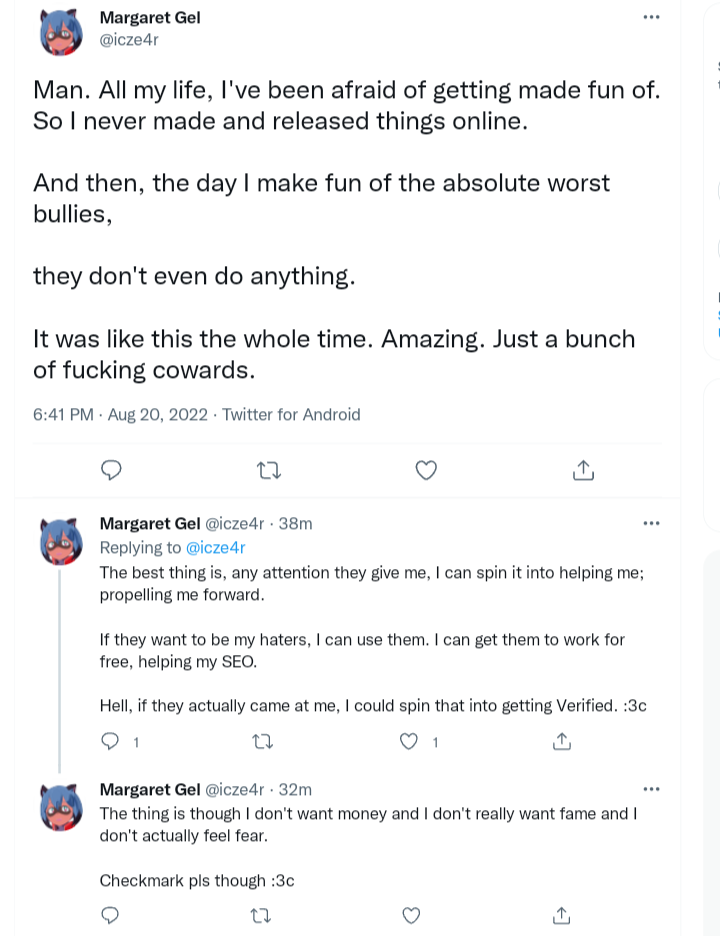720x936 pixels.
Task: Open more menu on 38m reply
Action: pyautogui.click(x=651, y=523)
